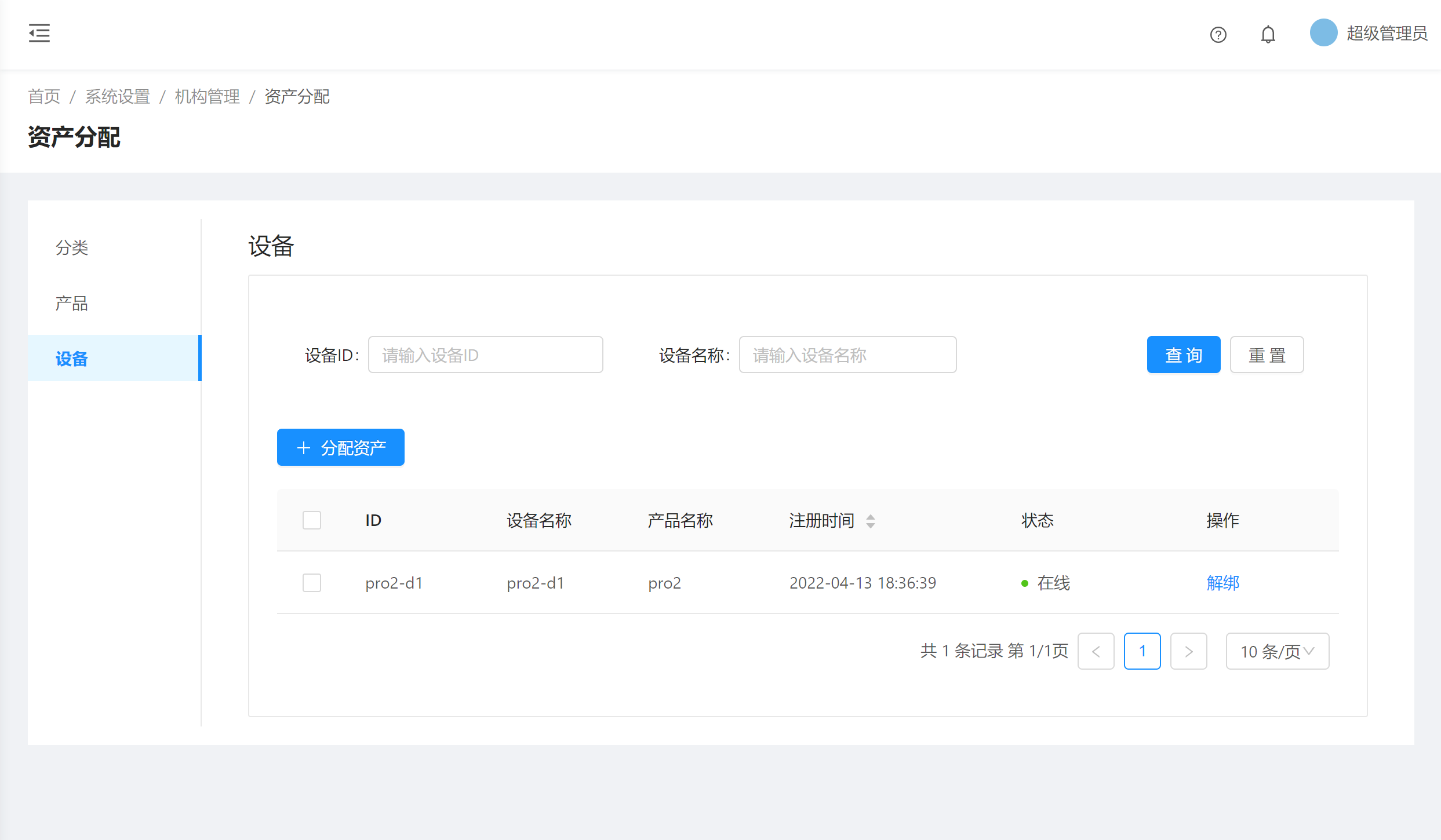Click the 重置 reset button

(x=1267, y=355)
